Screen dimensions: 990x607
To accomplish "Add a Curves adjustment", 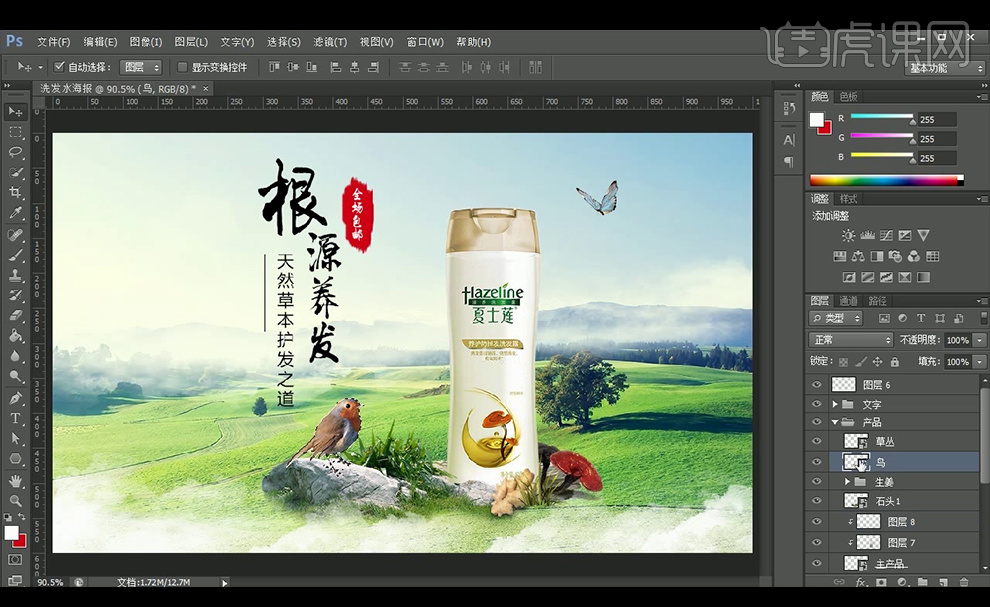I will click(886, 236).
